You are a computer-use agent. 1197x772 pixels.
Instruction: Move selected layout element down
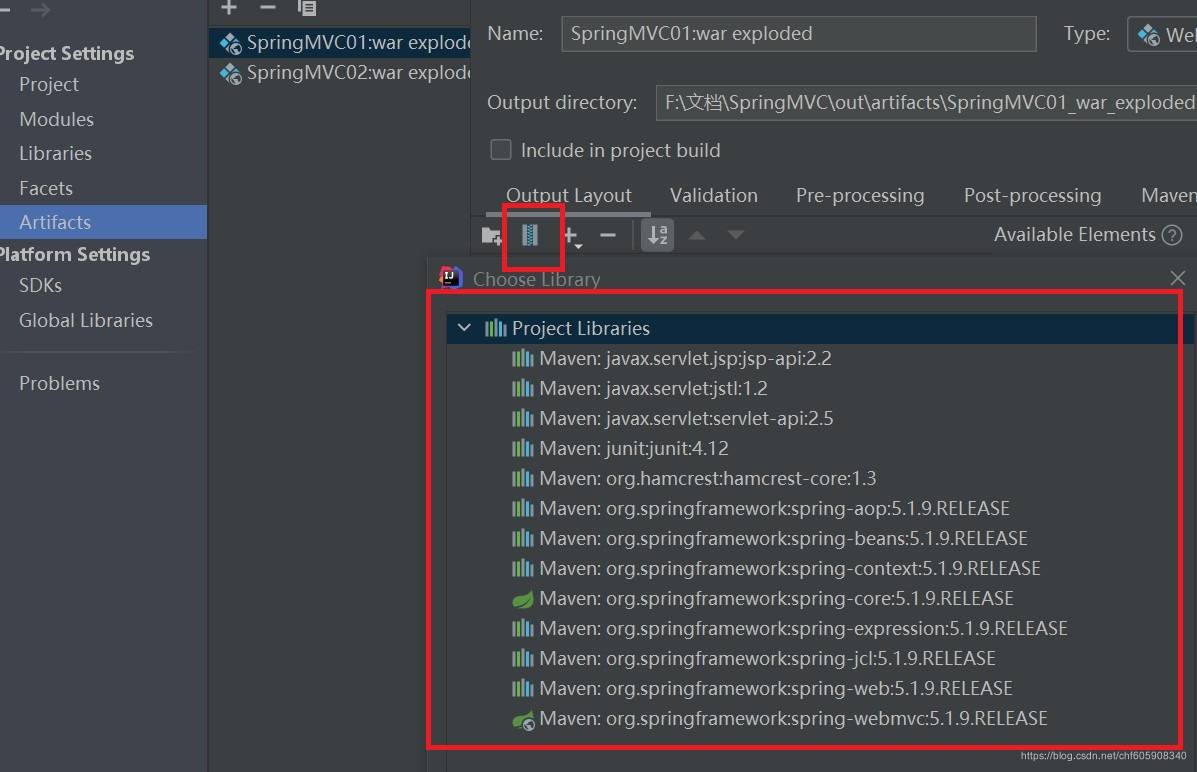(735, 234)
